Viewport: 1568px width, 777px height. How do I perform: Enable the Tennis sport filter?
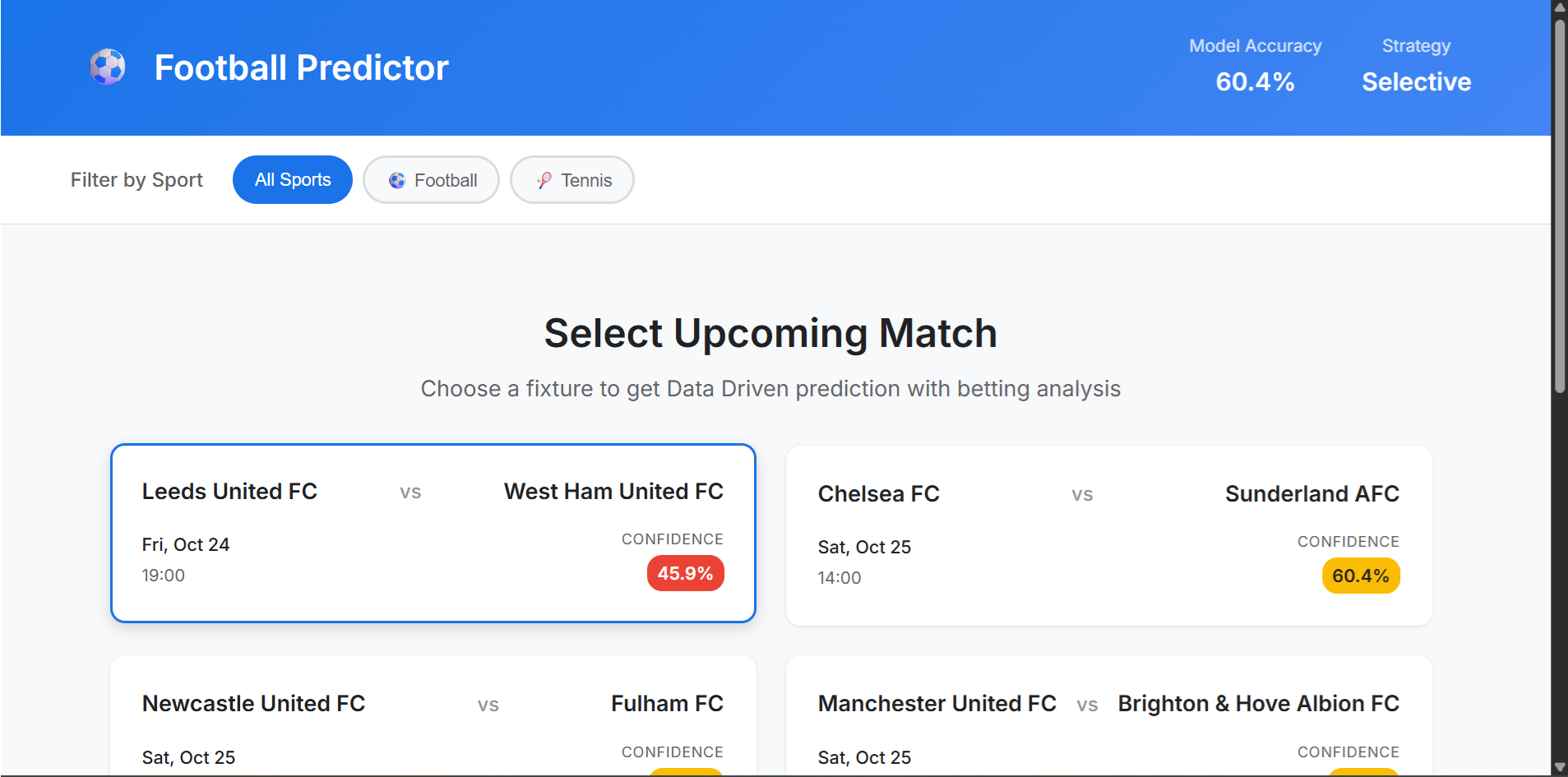571,179
